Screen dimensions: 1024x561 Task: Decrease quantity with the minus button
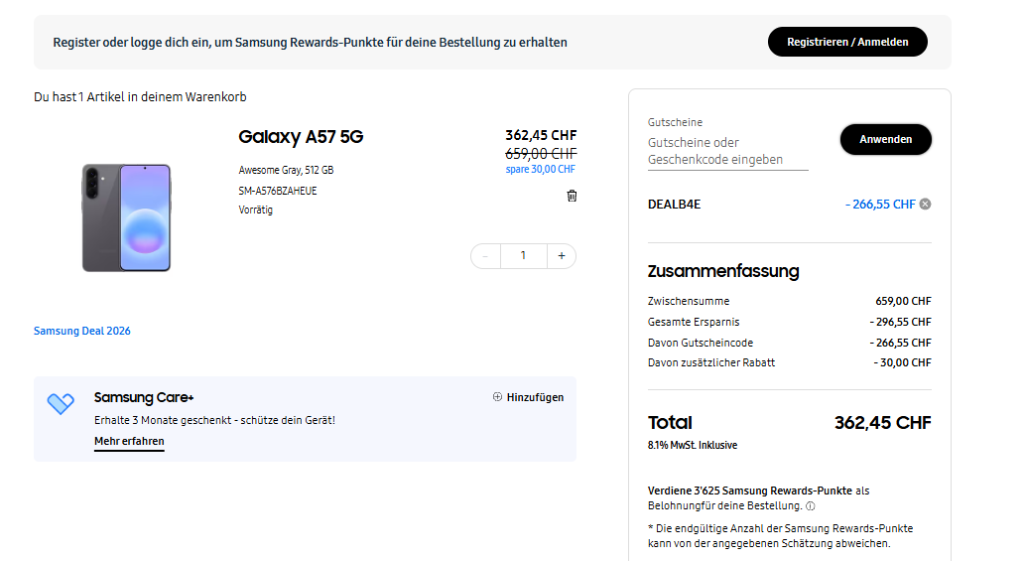(x=485, y=256)
